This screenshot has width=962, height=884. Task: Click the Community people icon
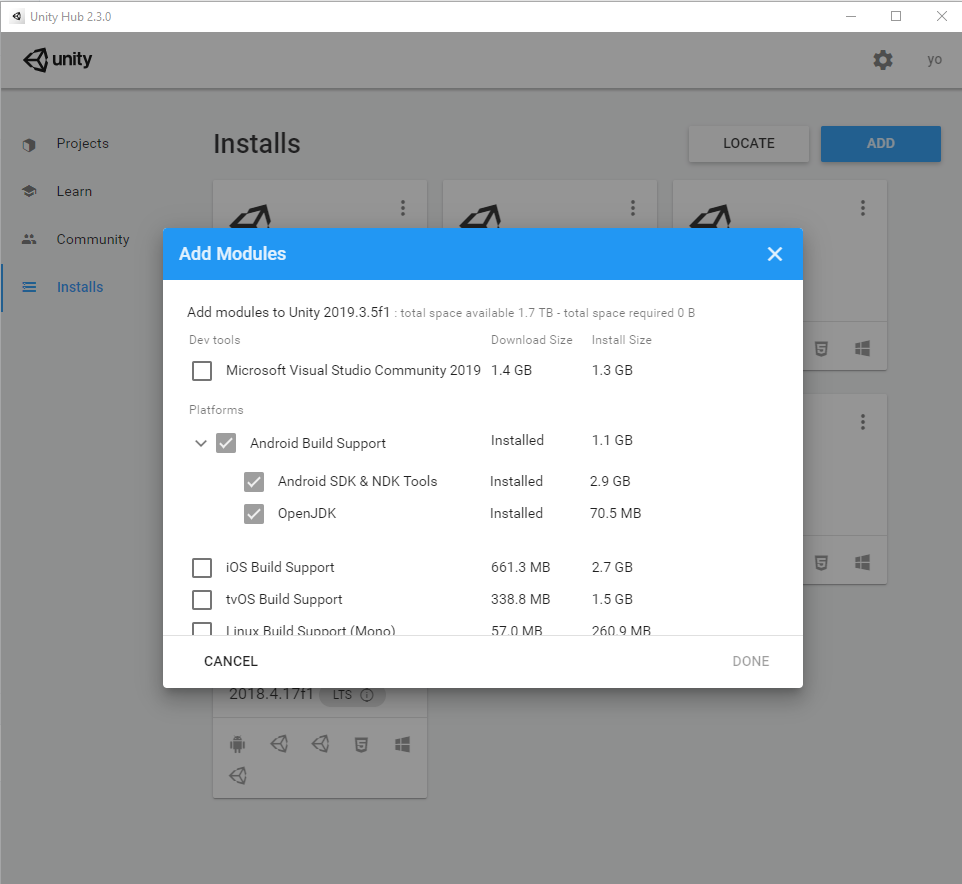pos(29,239)
